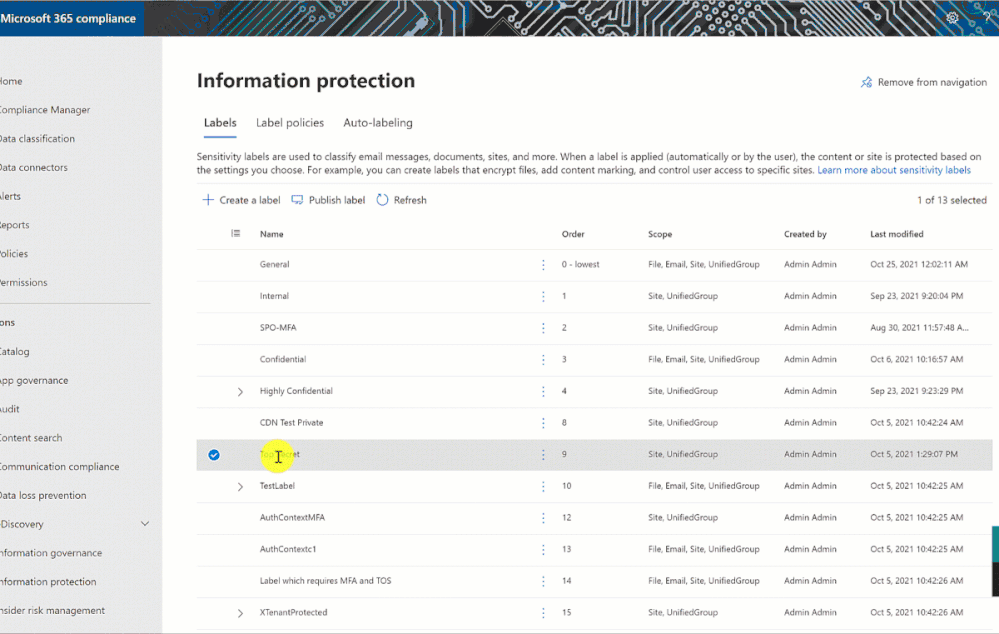The width and height of the screenshot is (999, 634).
Task: Click Remove from navigation text
Action: pyautogui.click(x=932, y=82)
